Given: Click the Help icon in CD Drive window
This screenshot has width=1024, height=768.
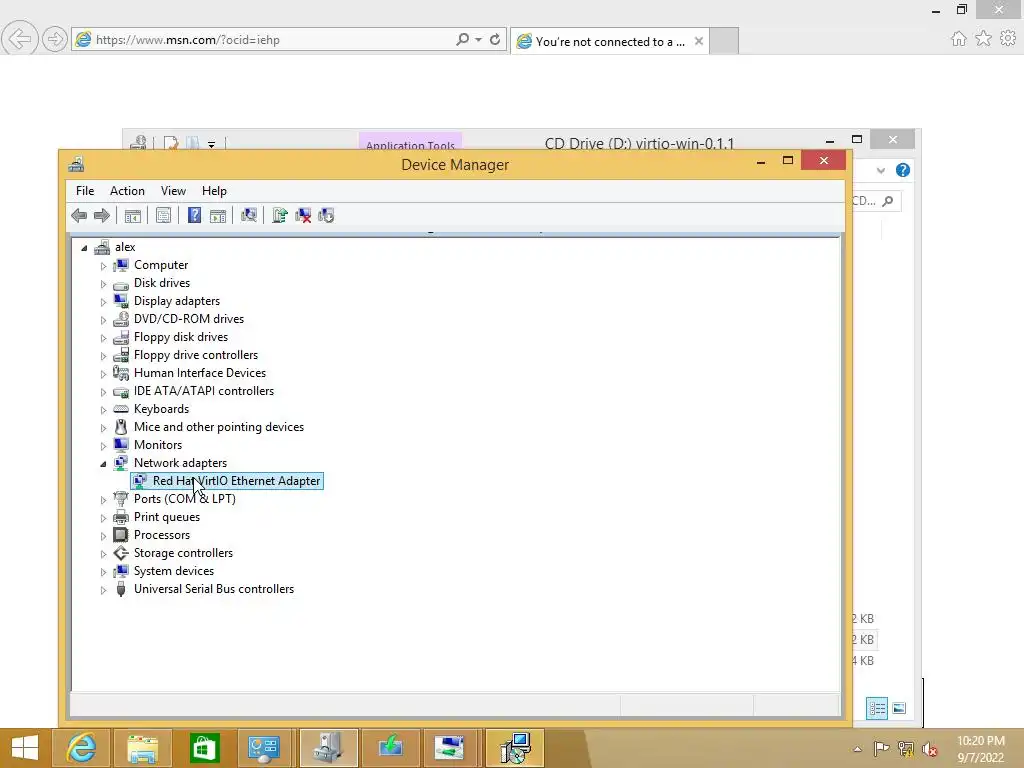Looking at the screenshot, I should click(x=903, y=170).
